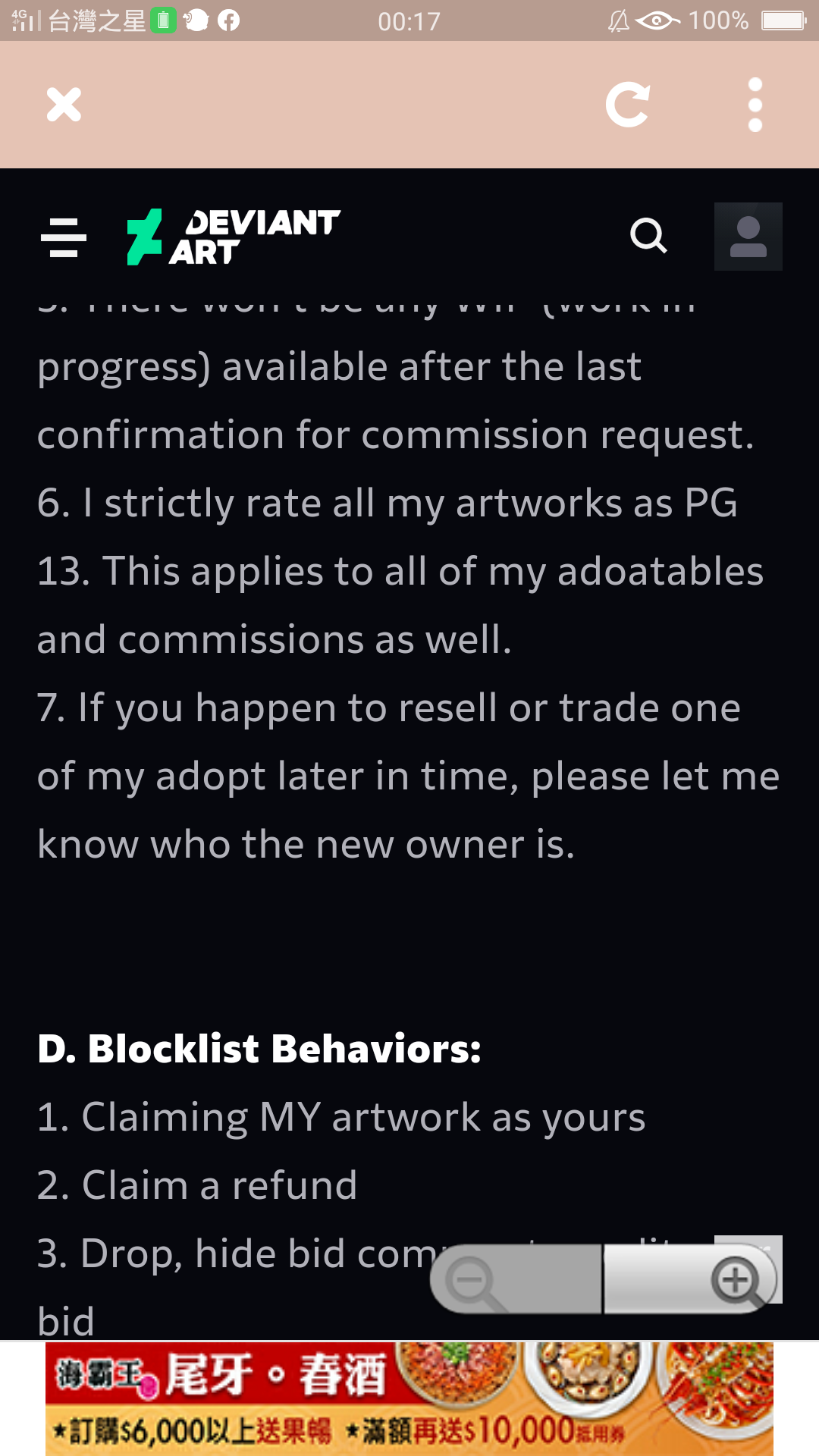Tap the muted bell status icon
Image resolution: width=819 pixels, height=1456 pixels.
click(619, 20)
